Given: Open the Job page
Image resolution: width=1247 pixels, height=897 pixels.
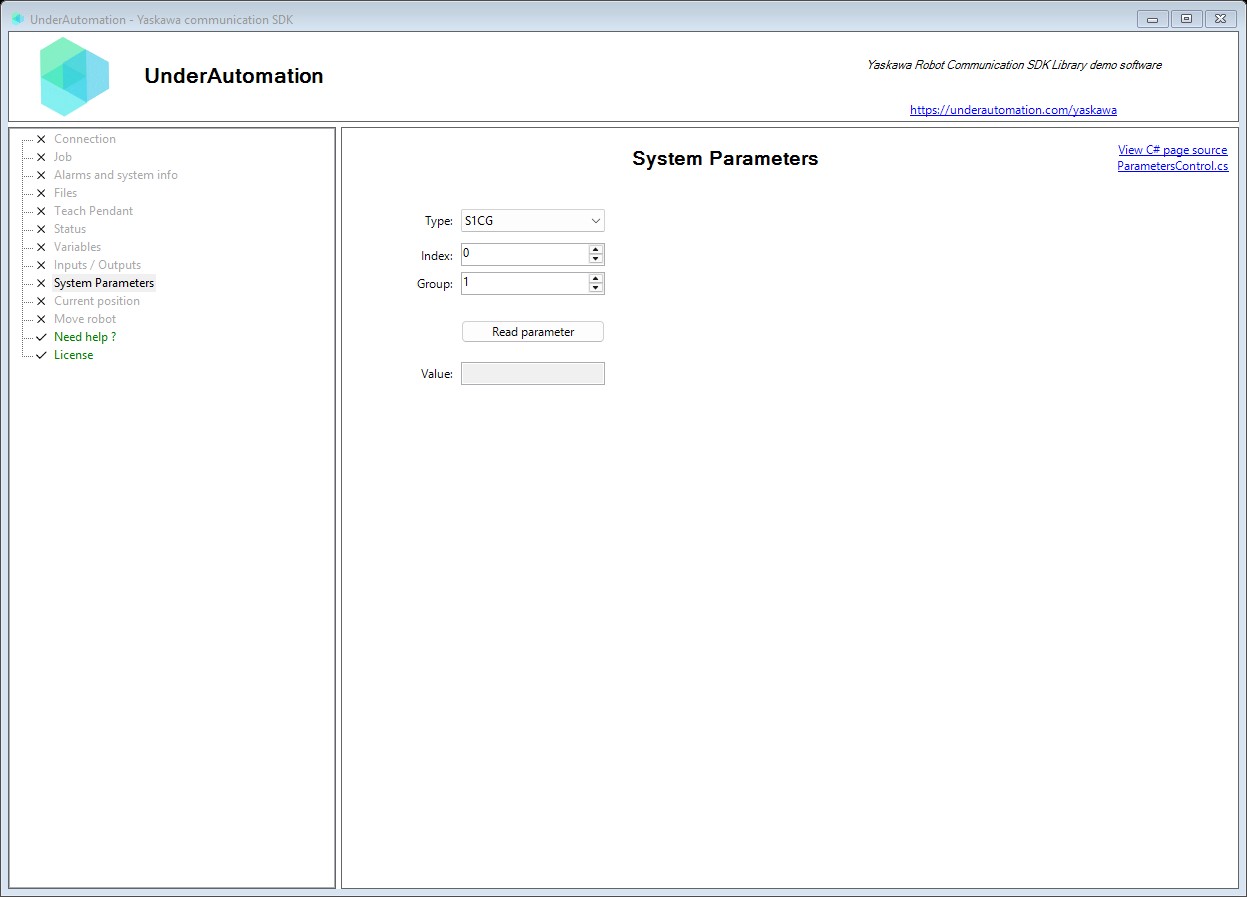Looking at the screenshot, I should 63,157.
